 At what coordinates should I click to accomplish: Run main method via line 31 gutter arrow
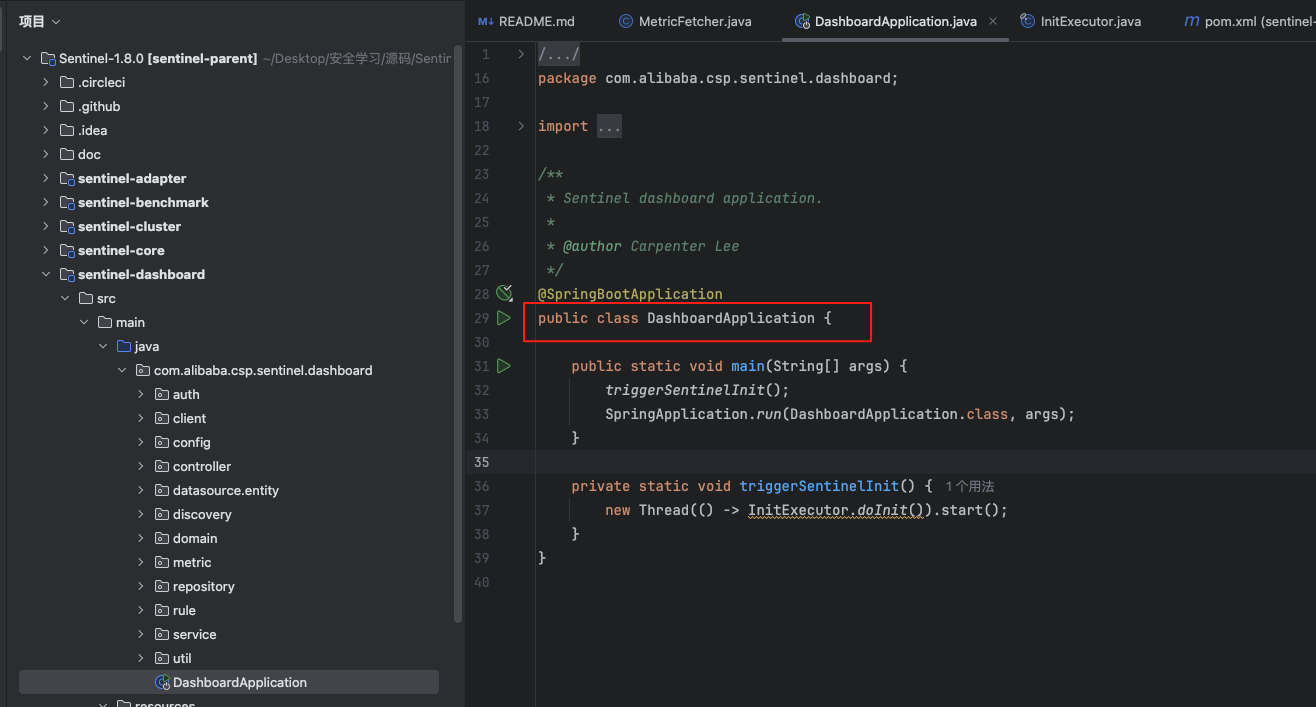(504, 366)
